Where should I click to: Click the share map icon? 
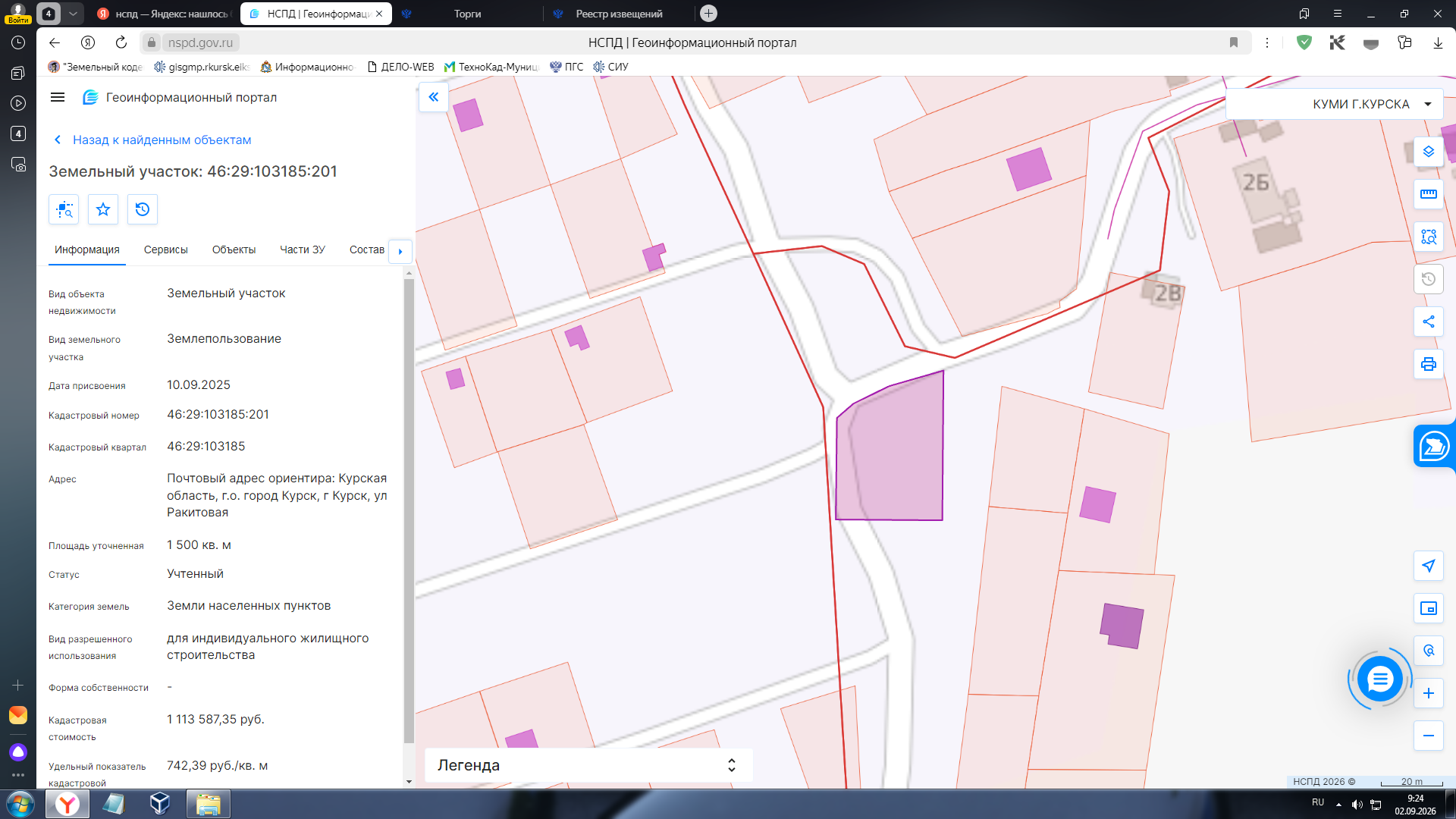[1428, 322]
